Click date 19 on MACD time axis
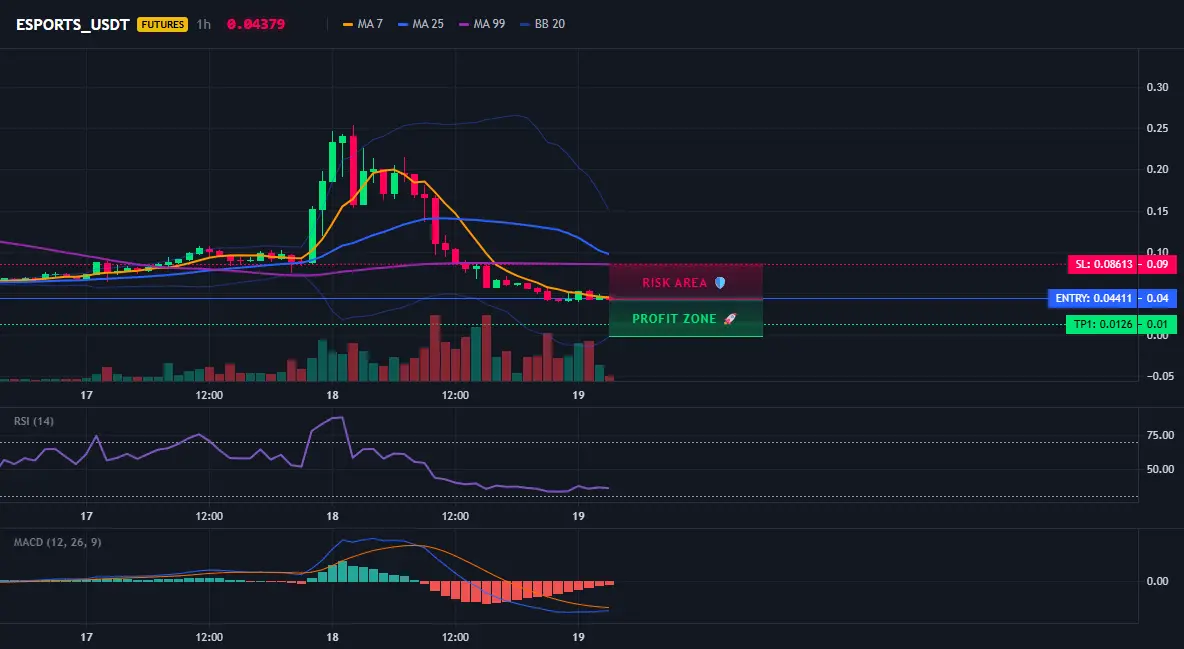This screenshot has height=649, width=1184. tap(578, 637)
